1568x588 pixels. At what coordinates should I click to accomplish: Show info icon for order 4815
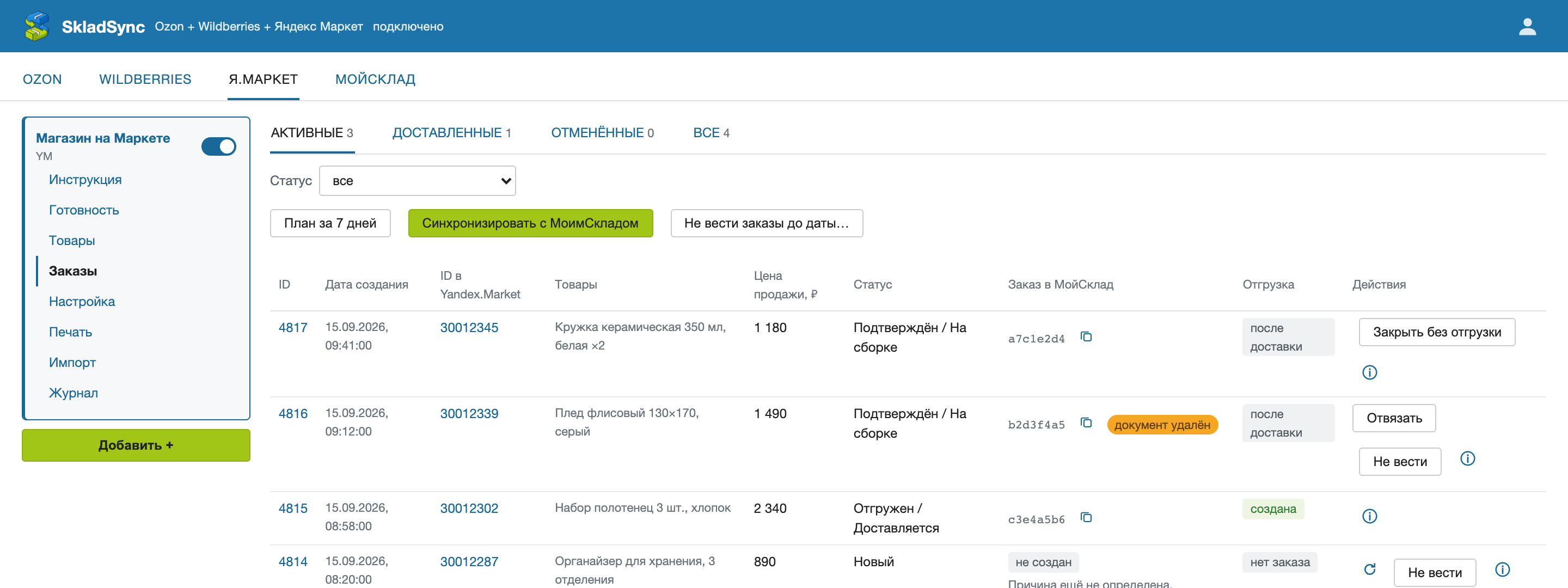pyautogui.click(x=1369, y=517)
